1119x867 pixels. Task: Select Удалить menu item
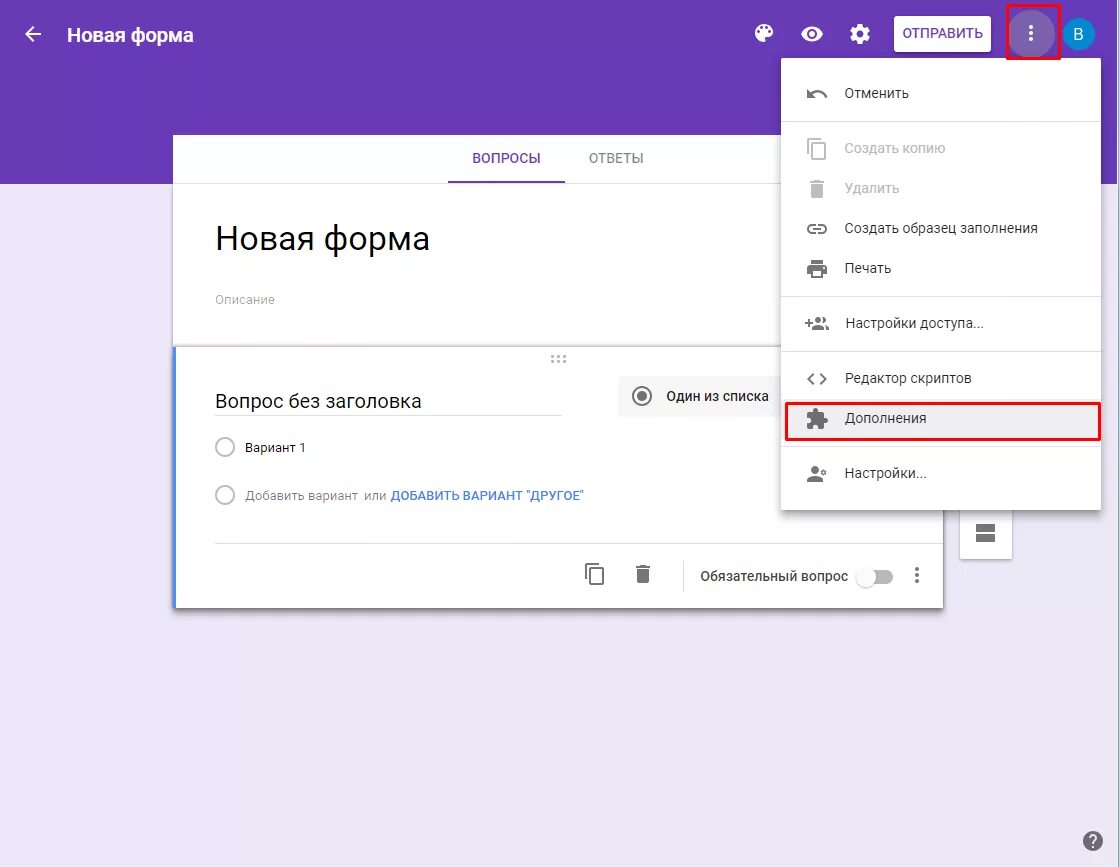tap(941, 188)
